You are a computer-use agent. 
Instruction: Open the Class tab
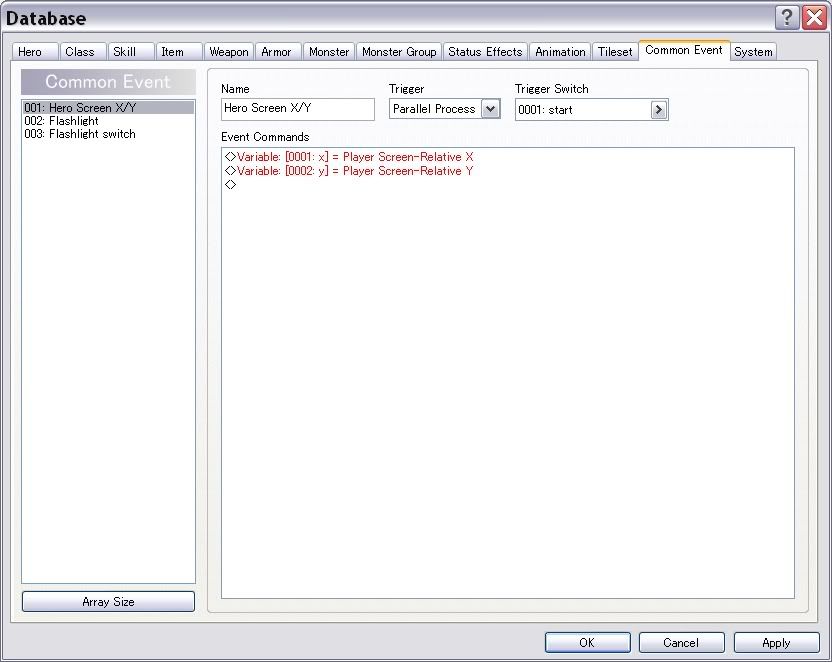(80, 52)
